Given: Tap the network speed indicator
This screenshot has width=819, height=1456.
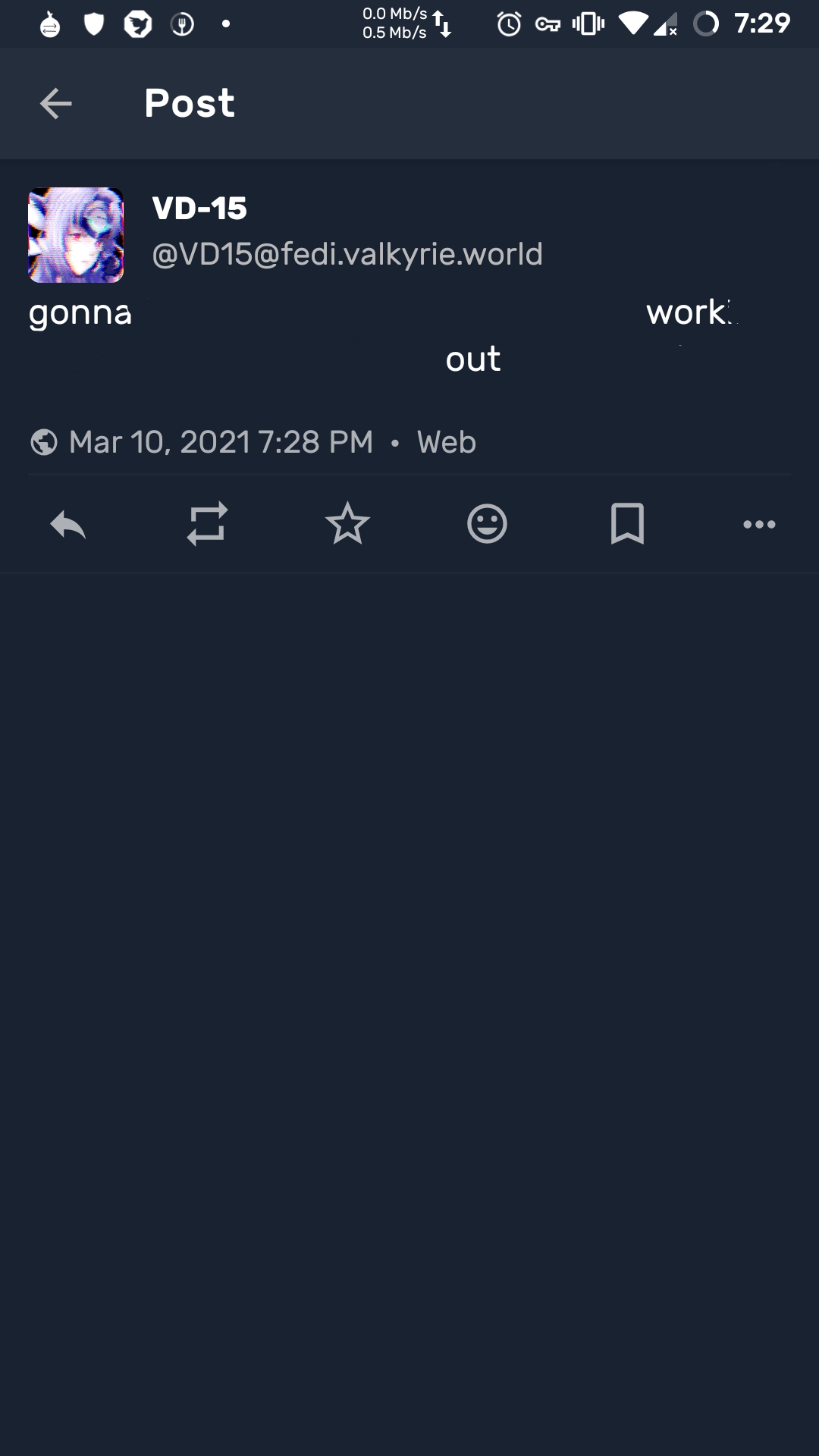Looking at the screenshot, I should click(x=406, y=24).
